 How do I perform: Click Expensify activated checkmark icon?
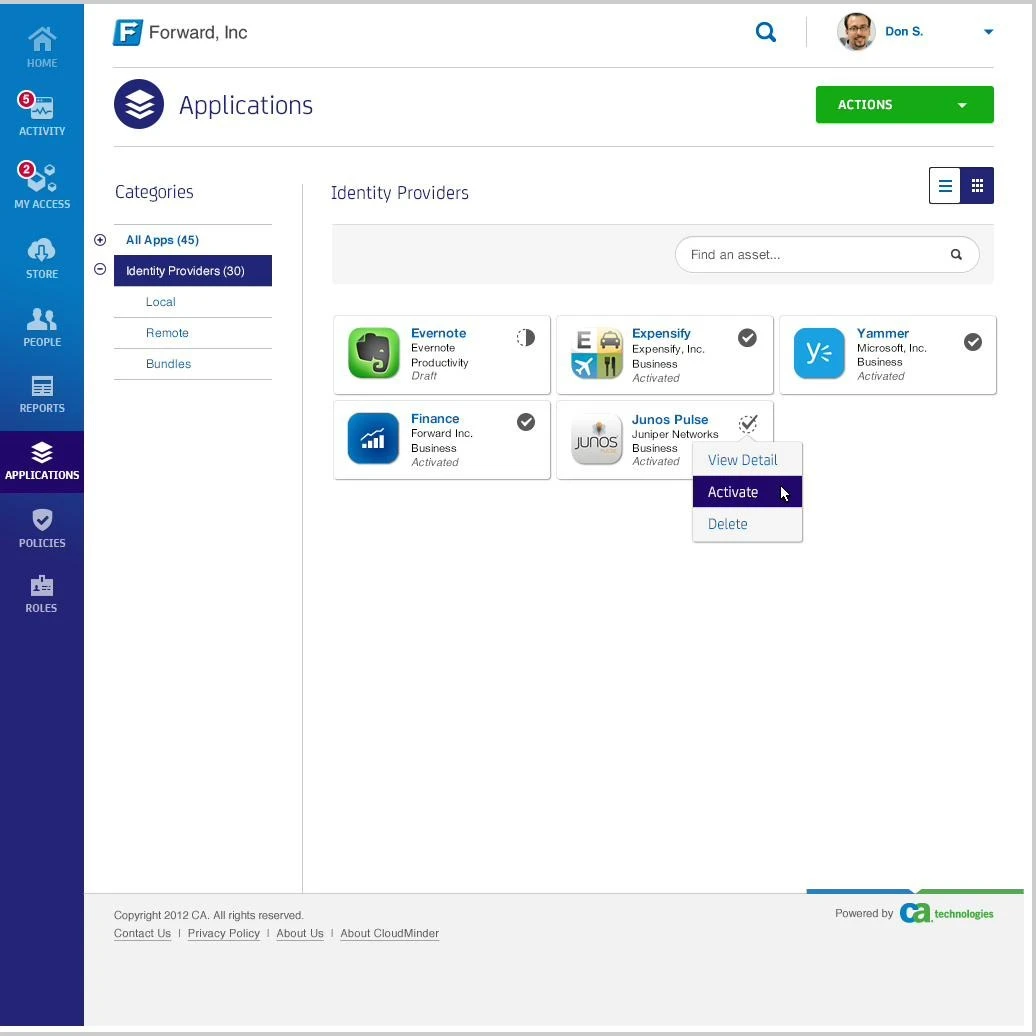747,338
